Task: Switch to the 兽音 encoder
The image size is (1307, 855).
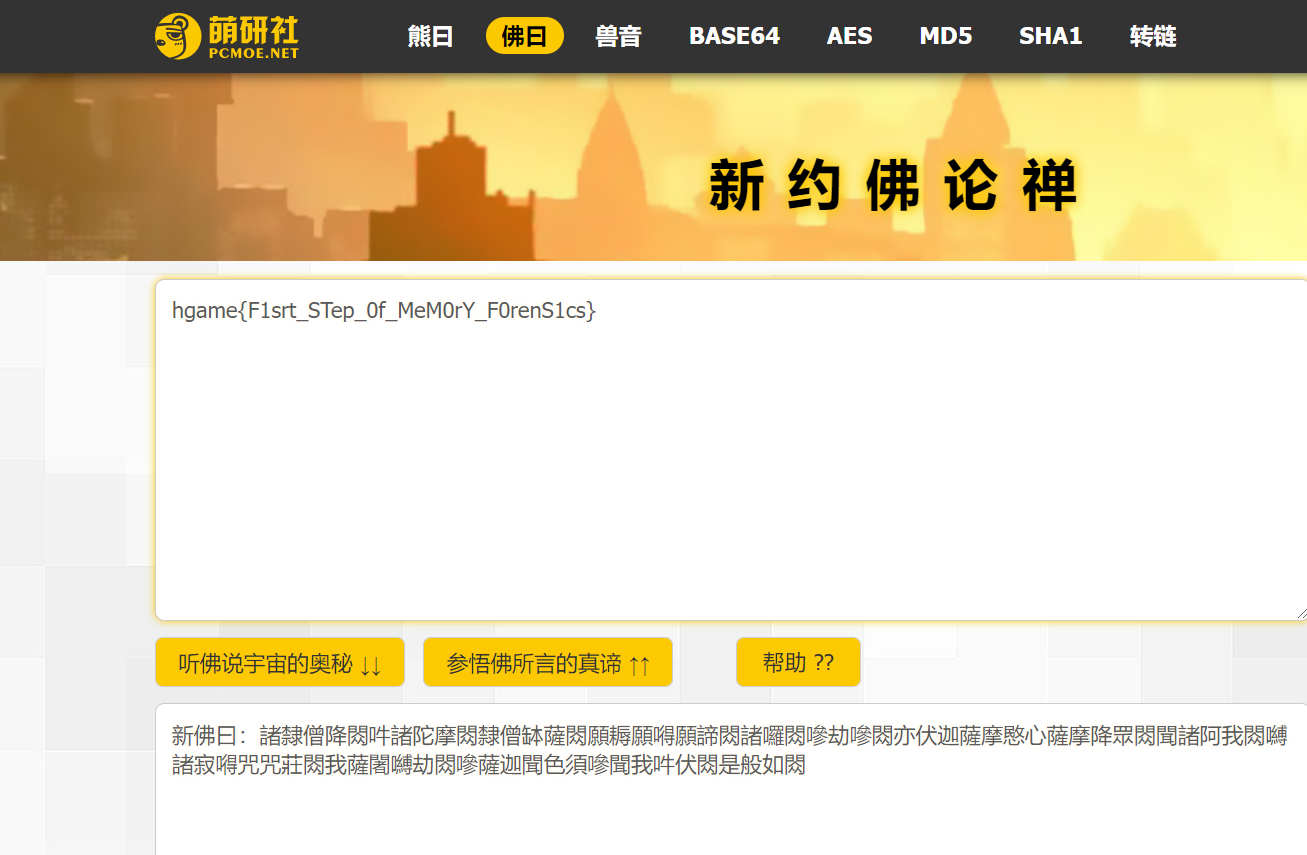Action: point(618,37)
